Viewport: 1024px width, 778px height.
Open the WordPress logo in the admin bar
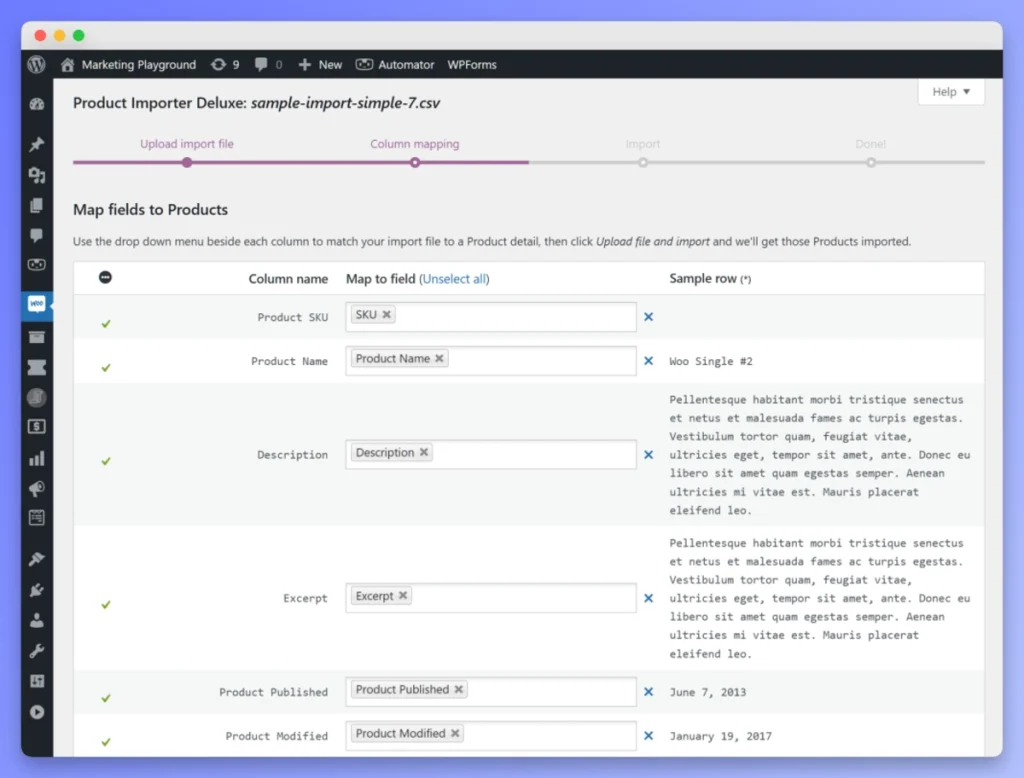36,64
